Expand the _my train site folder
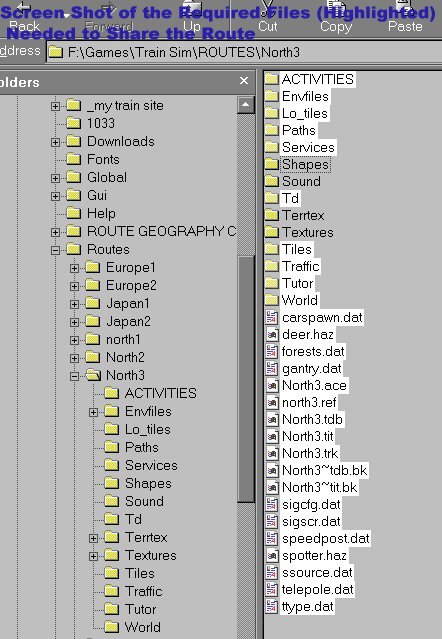 point(55,106)
